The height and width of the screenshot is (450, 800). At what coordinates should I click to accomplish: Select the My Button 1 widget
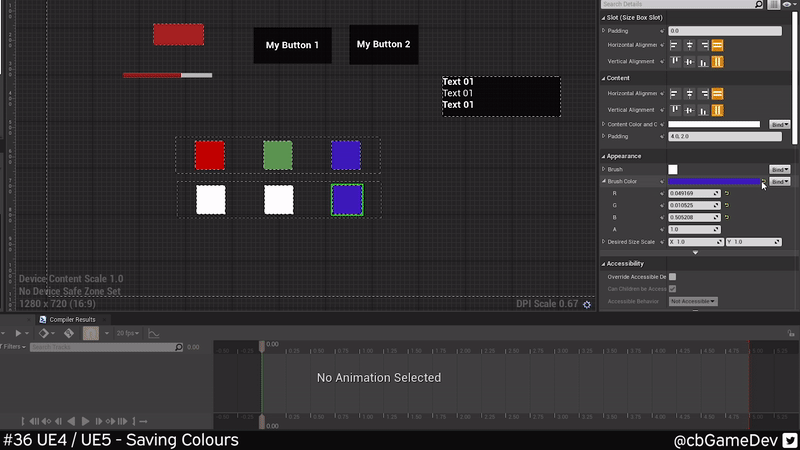coord(292,45)
